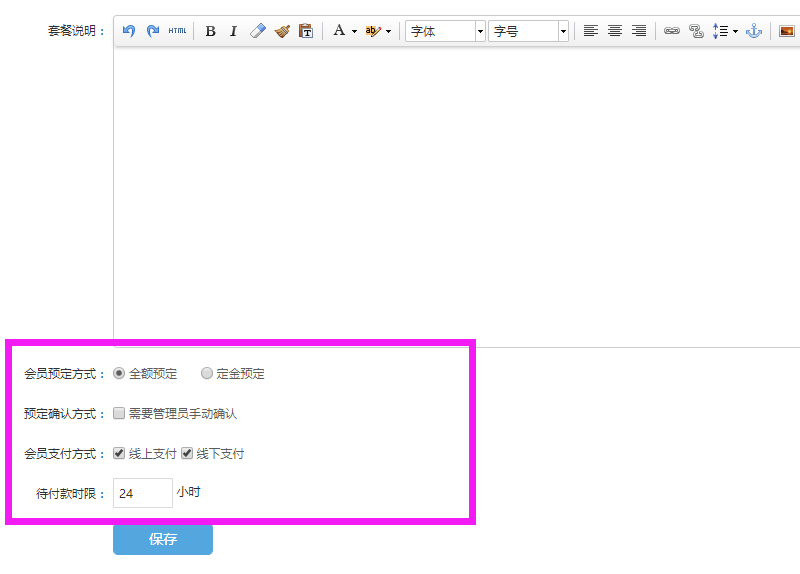Select the format painter brush icon
Image resolution: width=800 pixels, height=574 pixels.
(282, 31)
